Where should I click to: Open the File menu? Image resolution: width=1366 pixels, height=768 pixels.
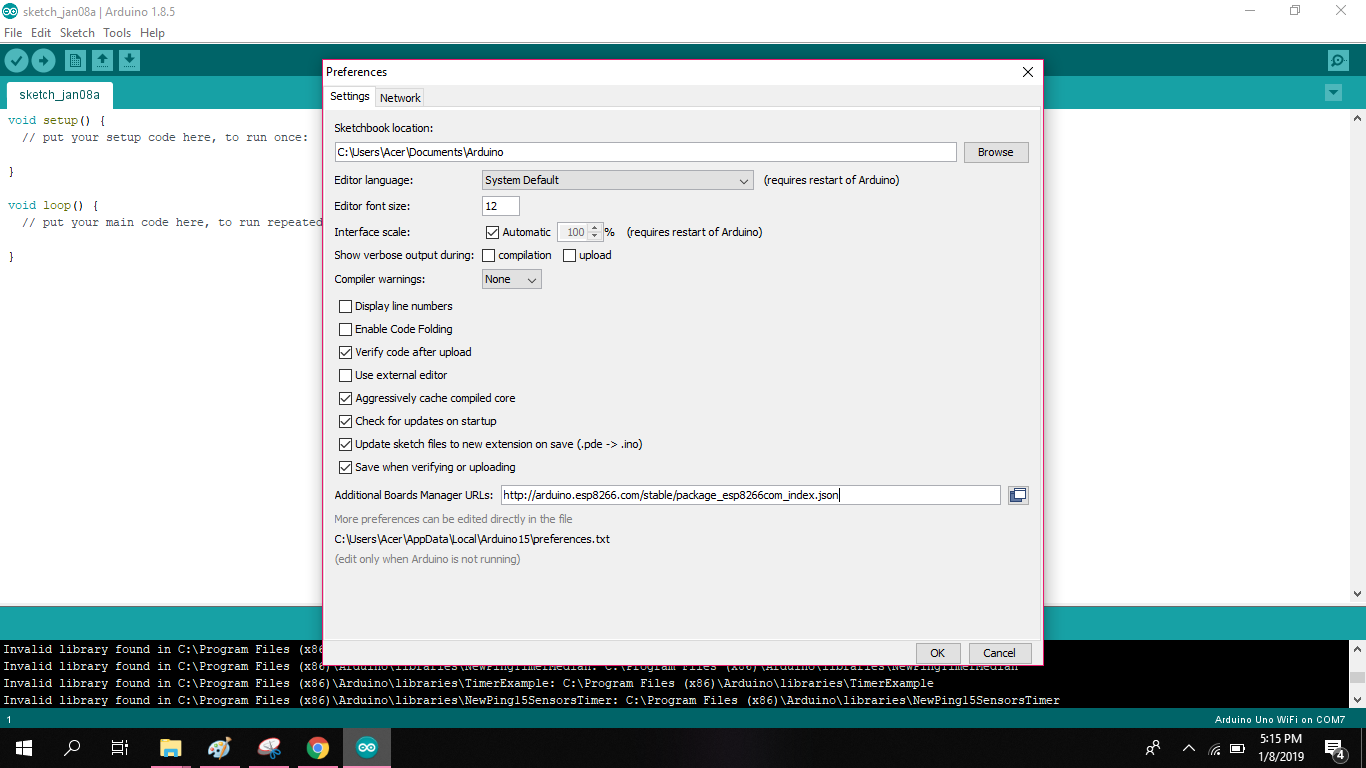13,33
